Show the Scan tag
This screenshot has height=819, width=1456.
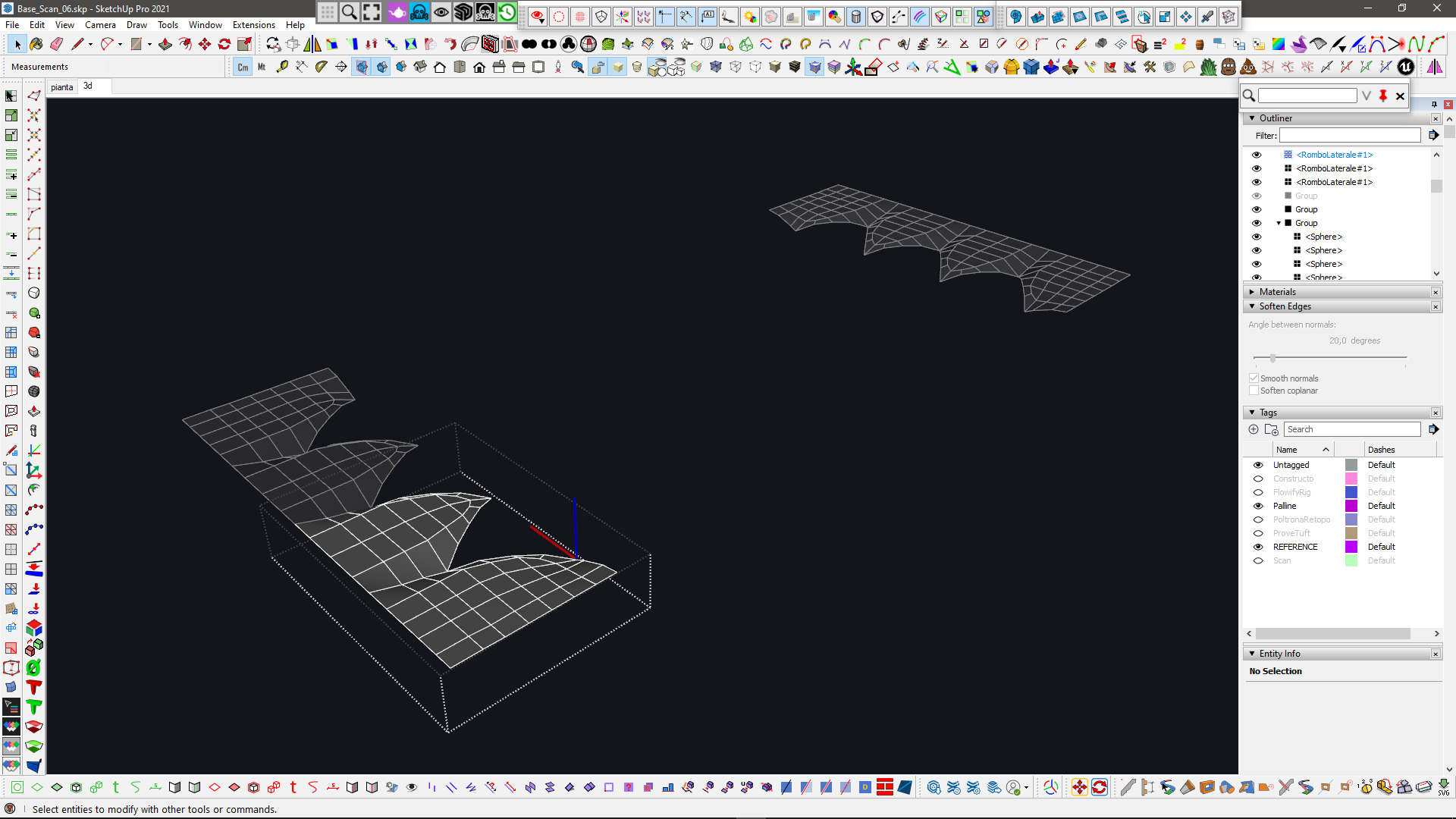pyautogui.click(x=1258, y=560)
